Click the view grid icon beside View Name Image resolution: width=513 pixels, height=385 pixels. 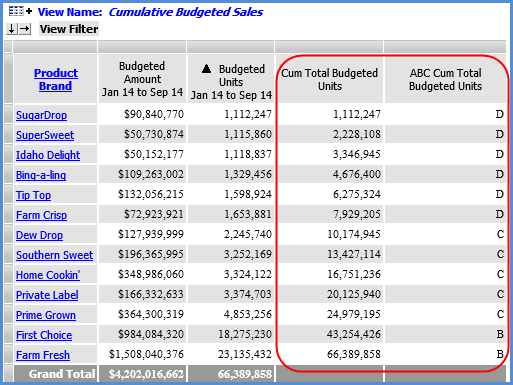click(x=16, y=12)
